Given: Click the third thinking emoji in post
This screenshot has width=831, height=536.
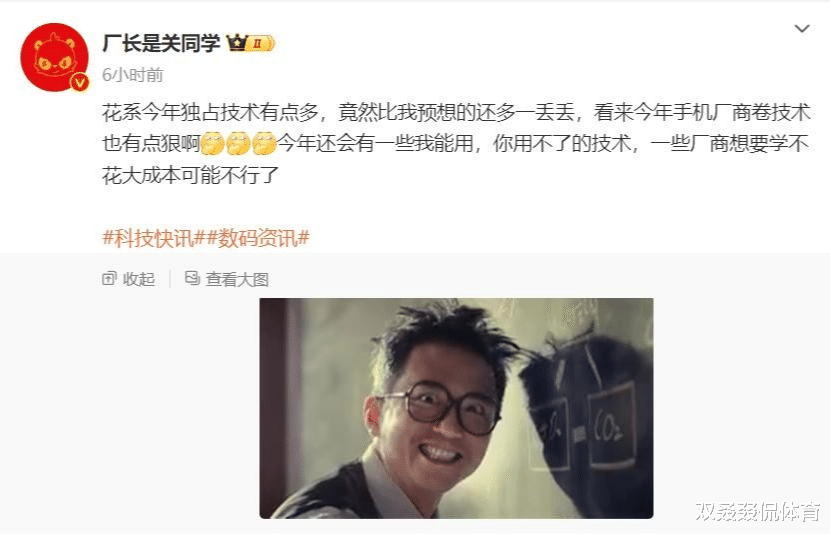Looking at the screenshot, I should [x=264, y=144].
